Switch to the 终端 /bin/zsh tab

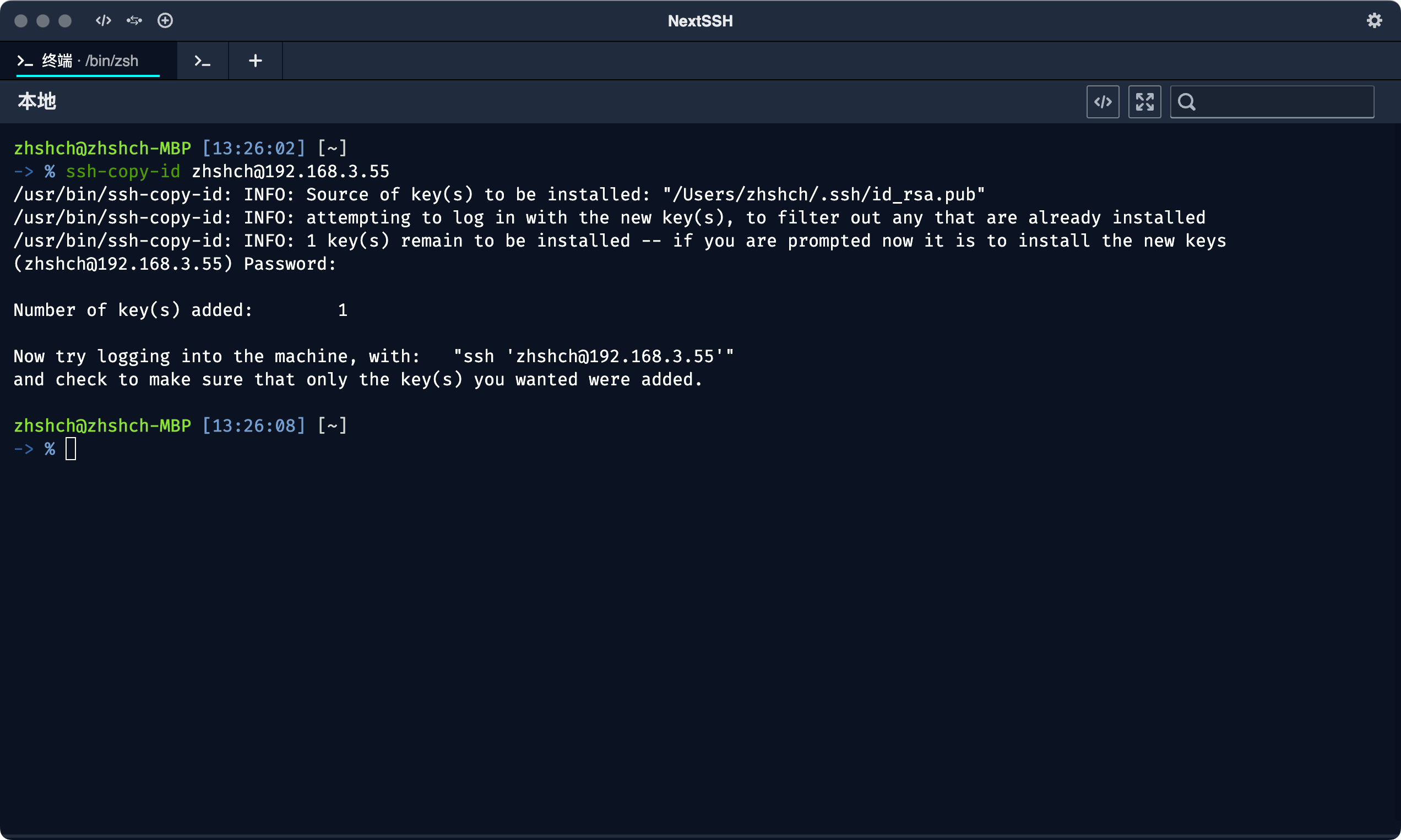pos(88,61)
